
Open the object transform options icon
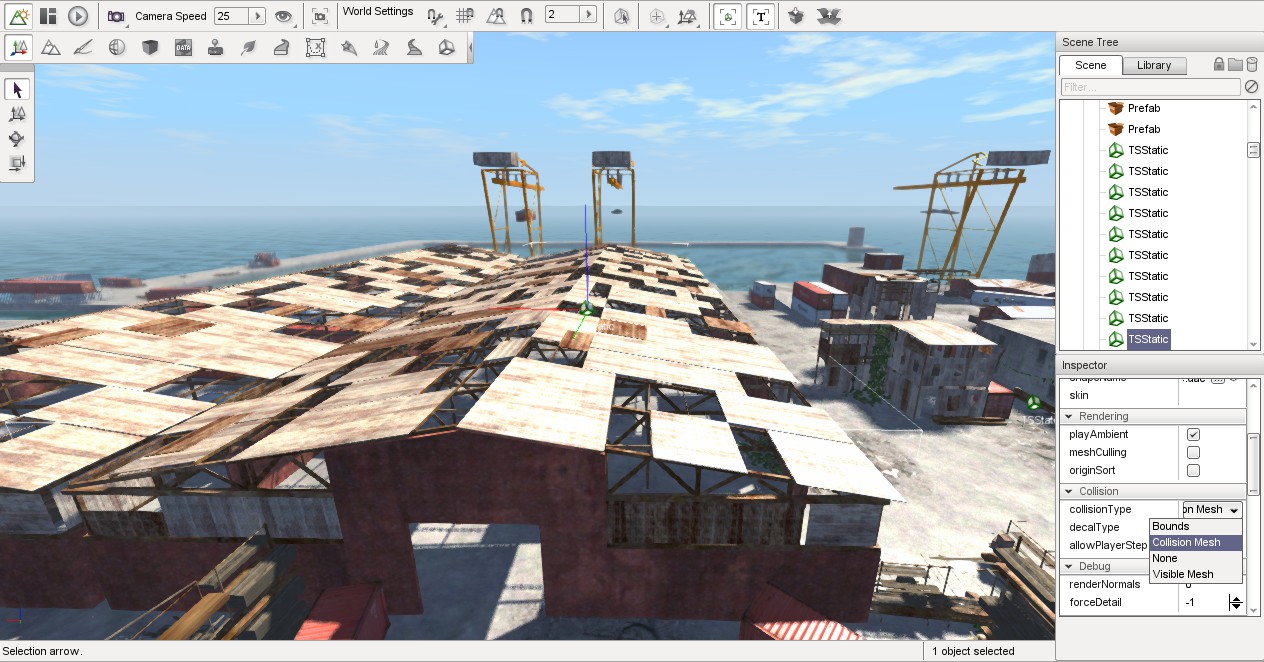point(687,16)
